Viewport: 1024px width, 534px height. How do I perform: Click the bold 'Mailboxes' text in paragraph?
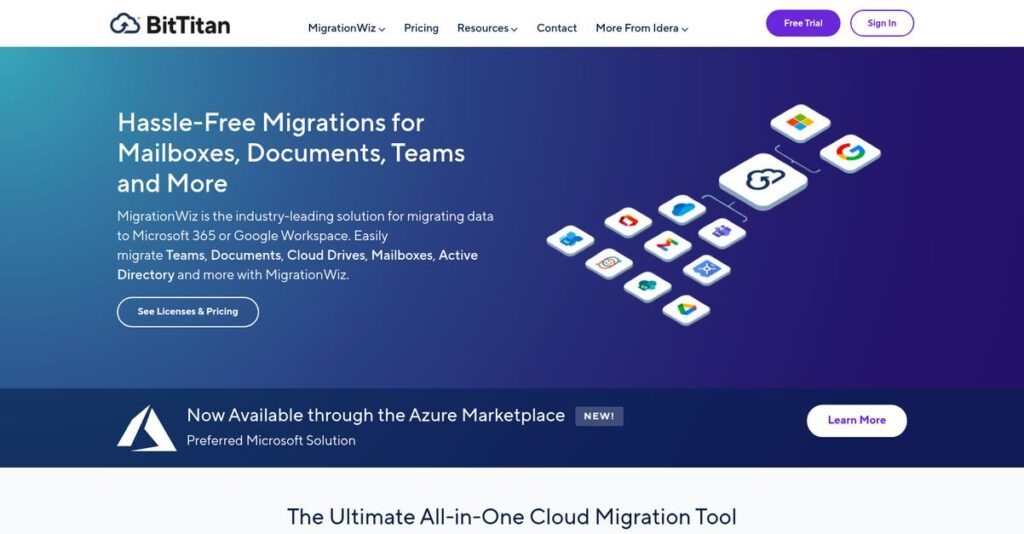pyautogui.click(x=402, y=255)
